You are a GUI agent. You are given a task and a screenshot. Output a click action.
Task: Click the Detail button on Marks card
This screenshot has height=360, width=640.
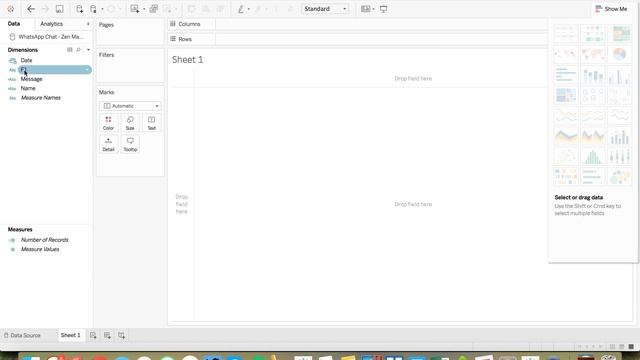[x=108, y=144]
